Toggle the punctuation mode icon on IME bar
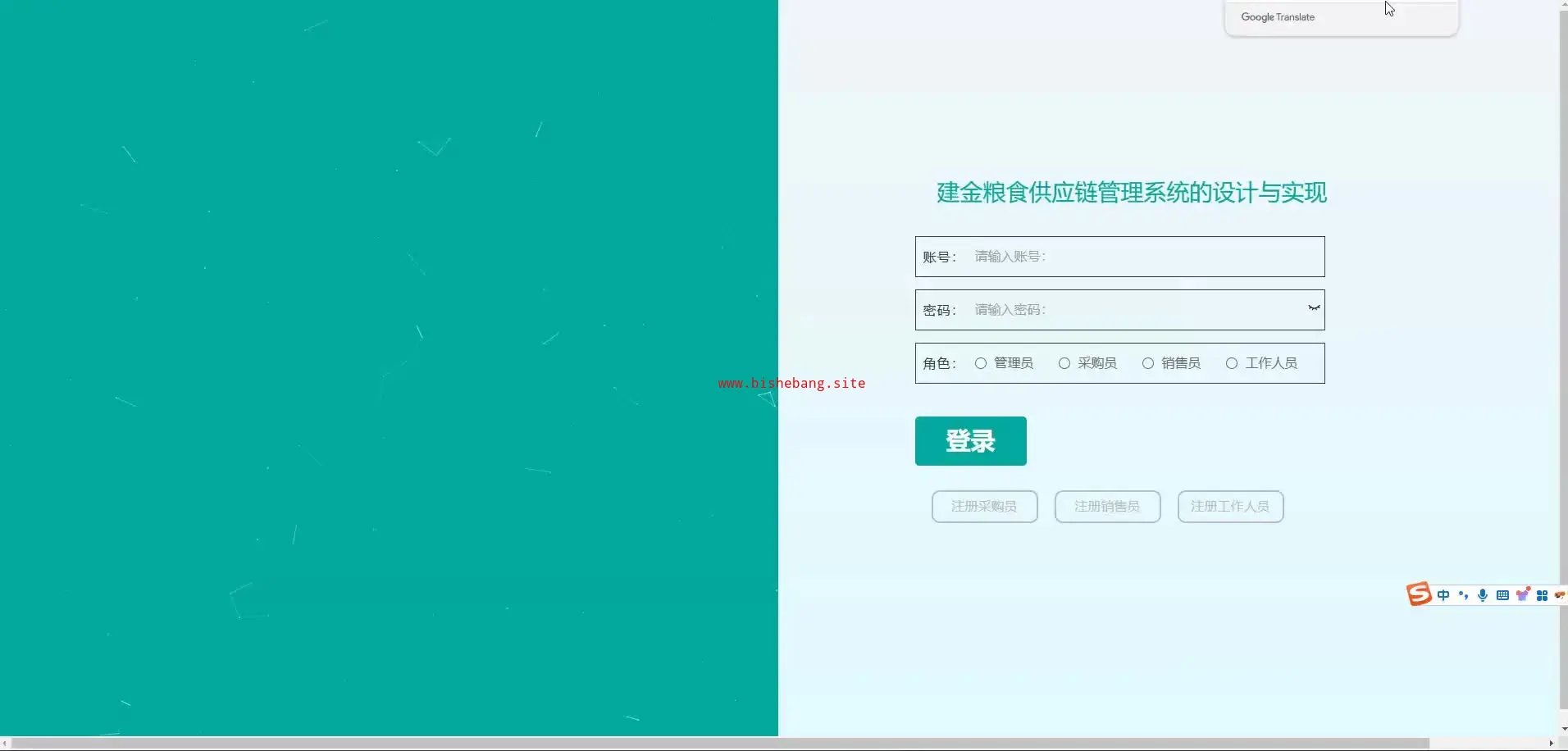Image resolution: width=1568 pixels, height=751 pixels. click(1463, 595)
